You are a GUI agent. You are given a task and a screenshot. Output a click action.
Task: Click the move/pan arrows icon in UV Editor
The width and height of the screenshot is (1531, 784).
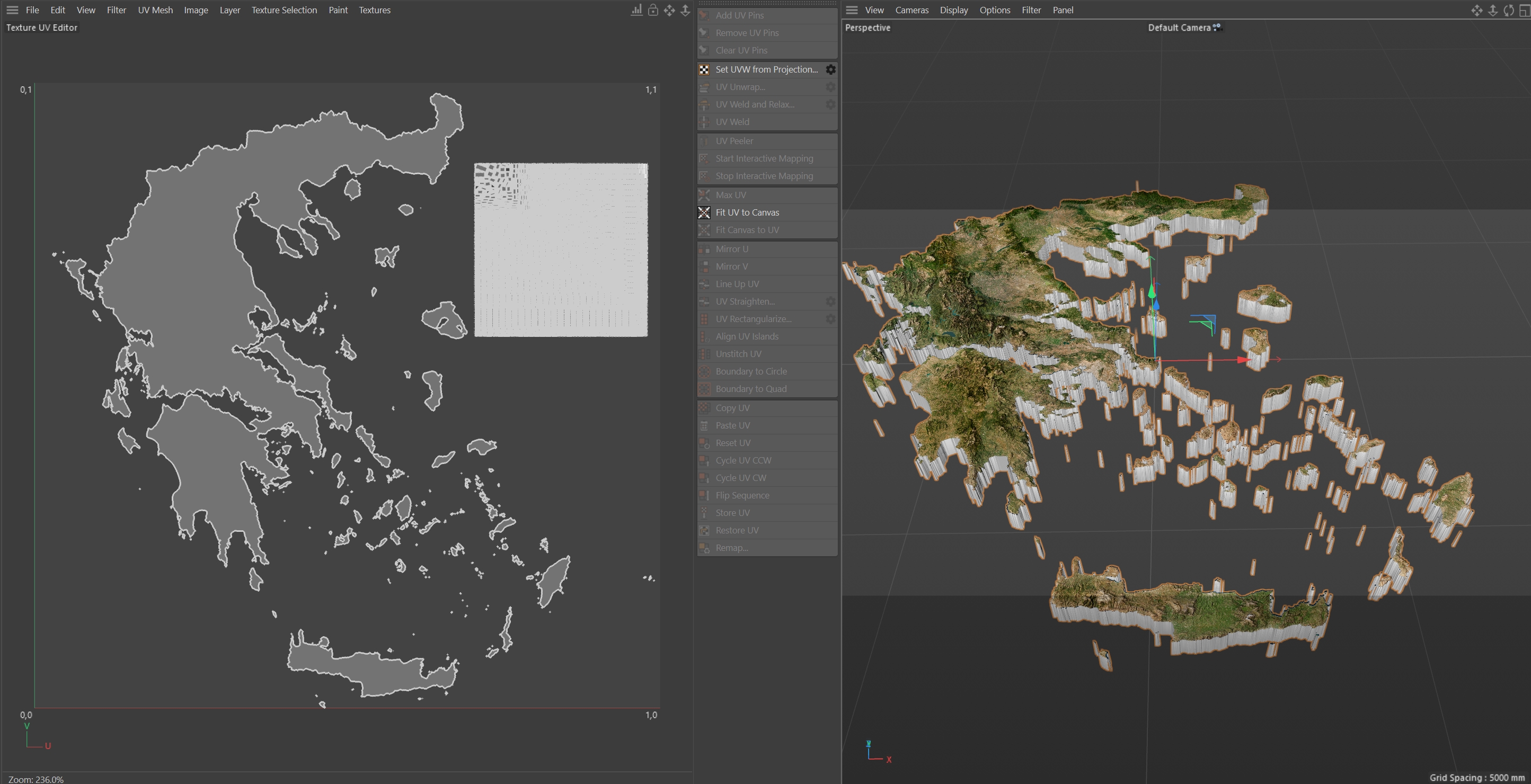coord(669,10)
